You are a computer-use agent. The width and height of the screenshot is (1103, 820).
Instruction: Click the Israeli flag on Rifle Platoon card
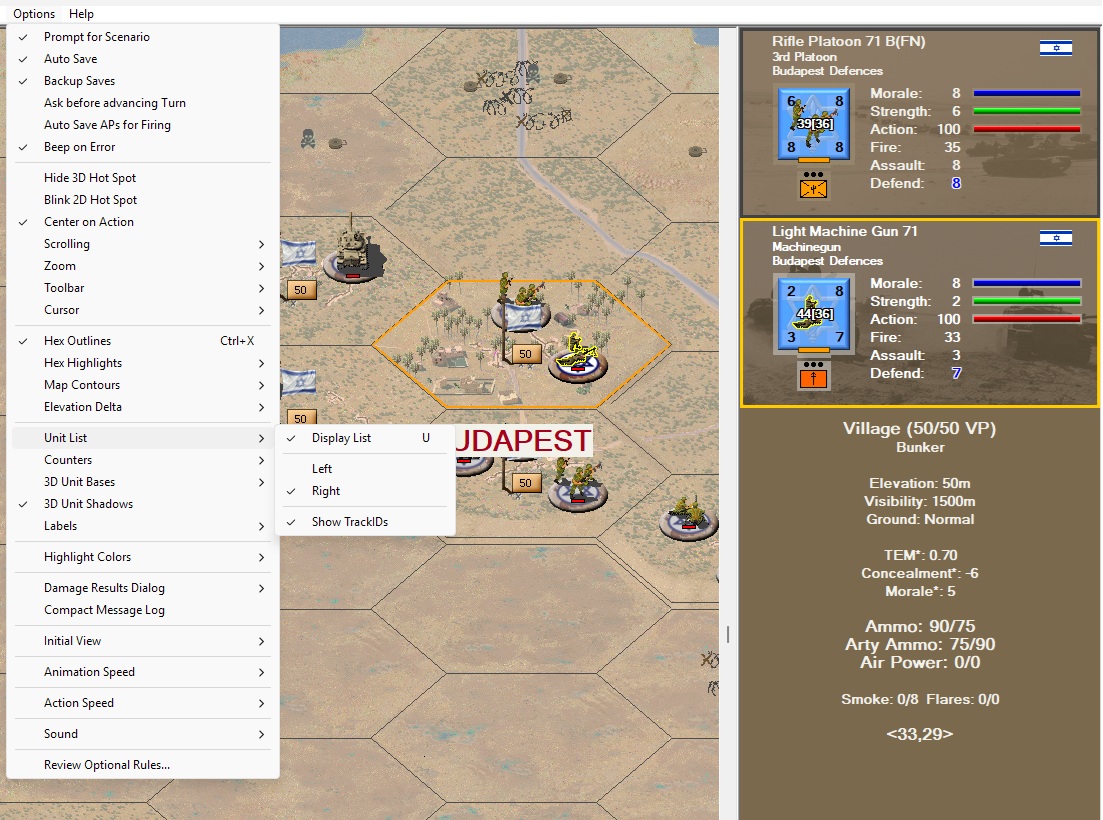pos(1056,48)
